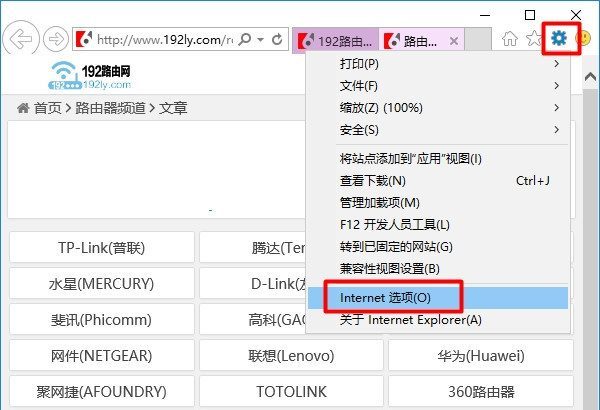600x410 pixels.
Task: Click the 360路由器 brand button
Action: coord(481,392)
